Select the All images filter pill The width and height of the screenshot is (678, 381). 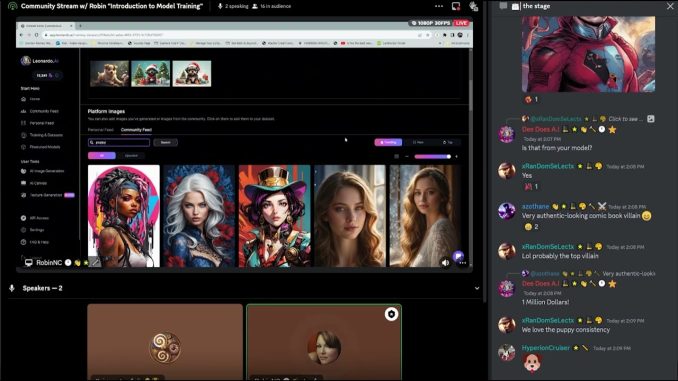pos(102,156)
